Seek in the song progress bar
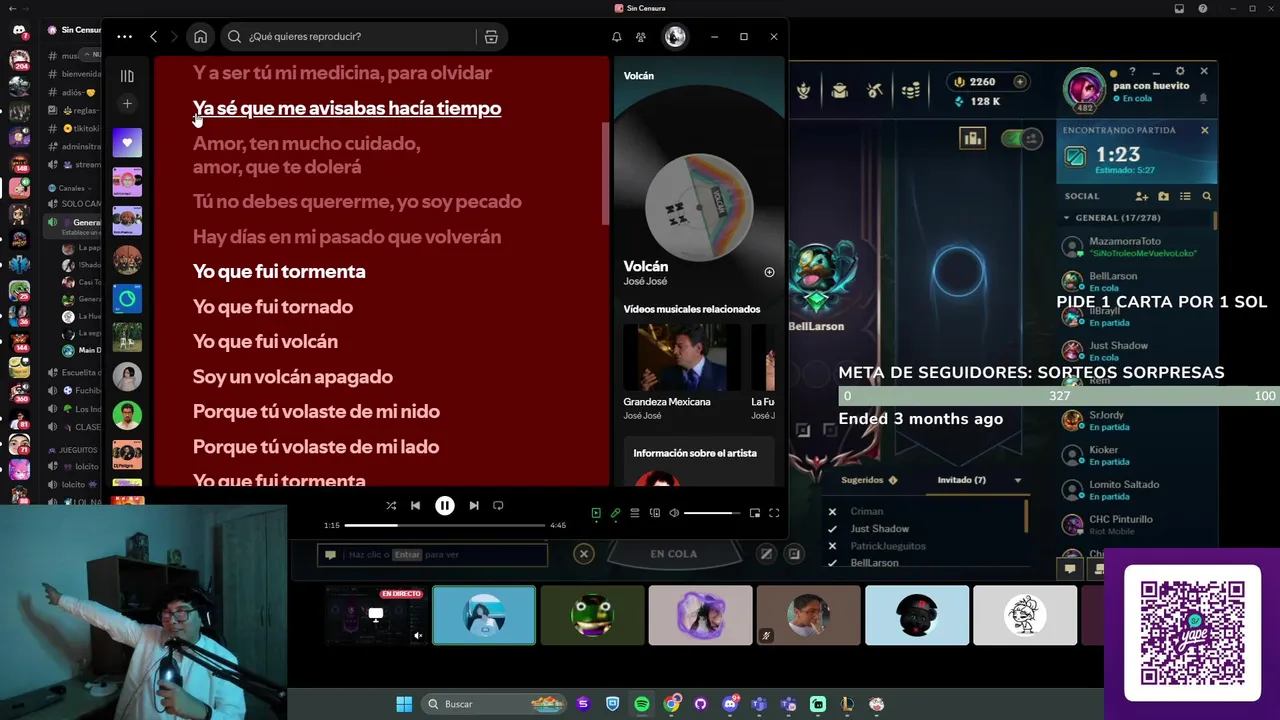Screen dimensions: 1280x720 pyautogui.click(x=445, y=525)
